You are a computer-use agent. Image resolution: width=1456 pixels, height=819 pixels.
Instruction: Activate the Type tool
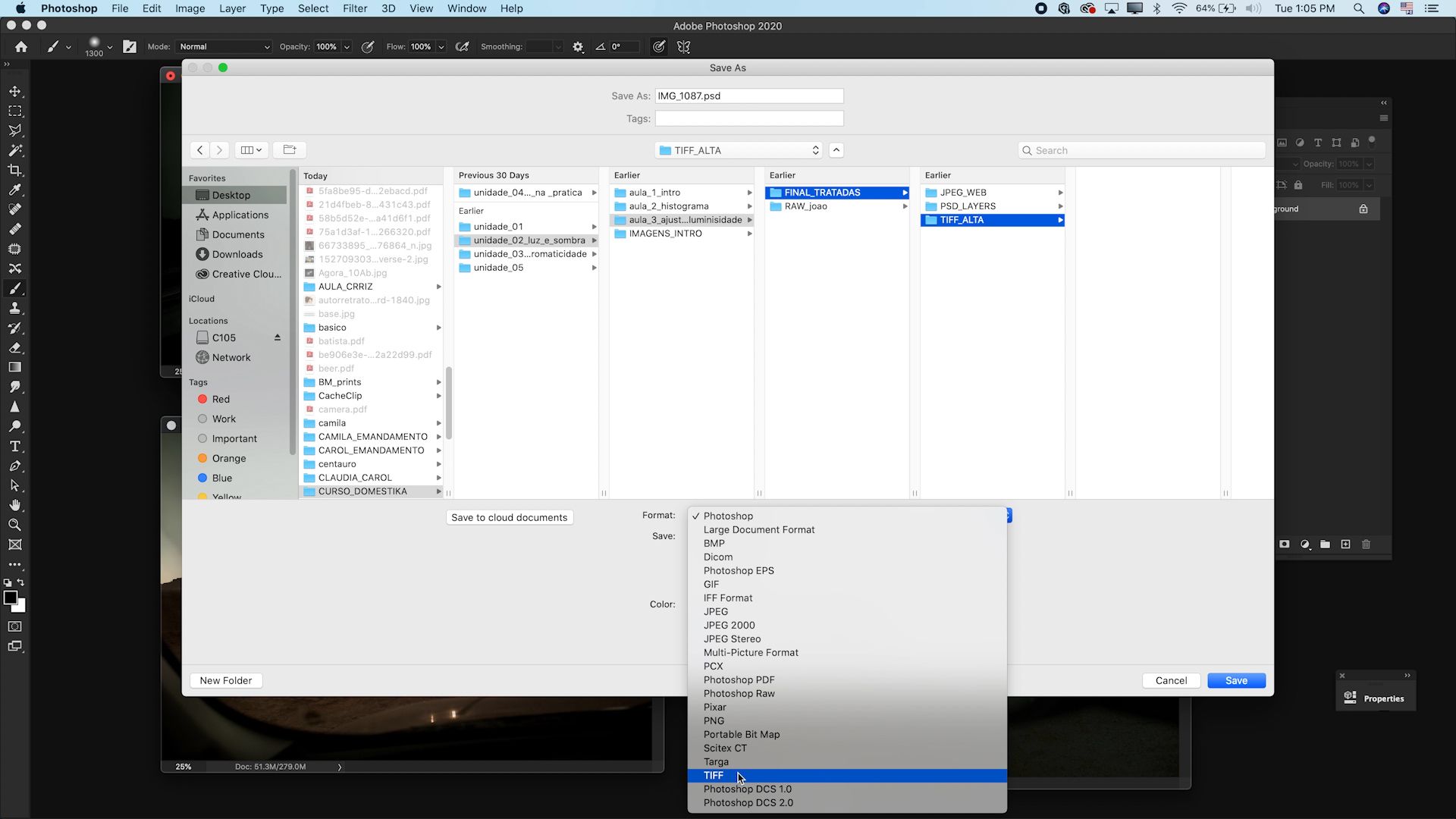pyautogui.click(x=15, y=447)
